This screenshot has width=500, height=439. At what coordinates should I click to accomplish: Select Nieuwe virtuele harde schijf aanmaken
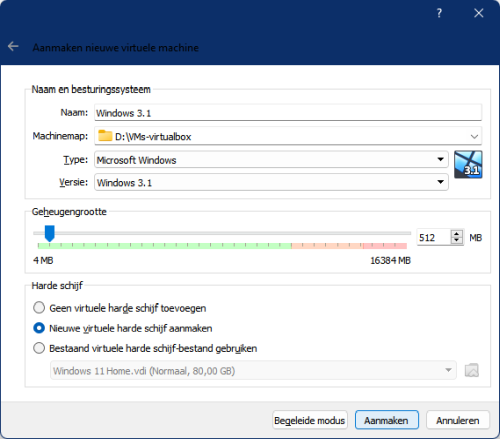[x=122, y=328]
